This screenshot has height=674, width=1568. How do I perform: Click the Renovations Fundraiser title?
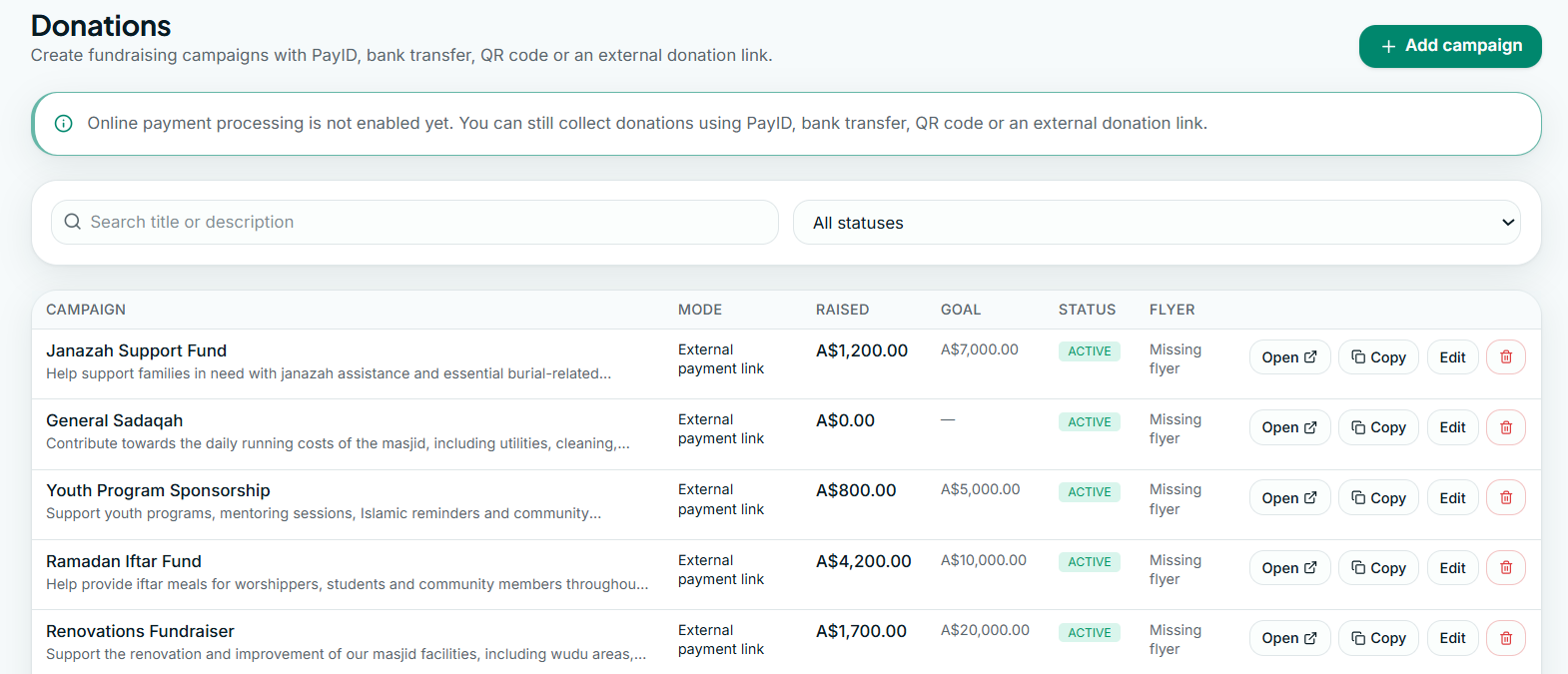click(x=140, y=631)
